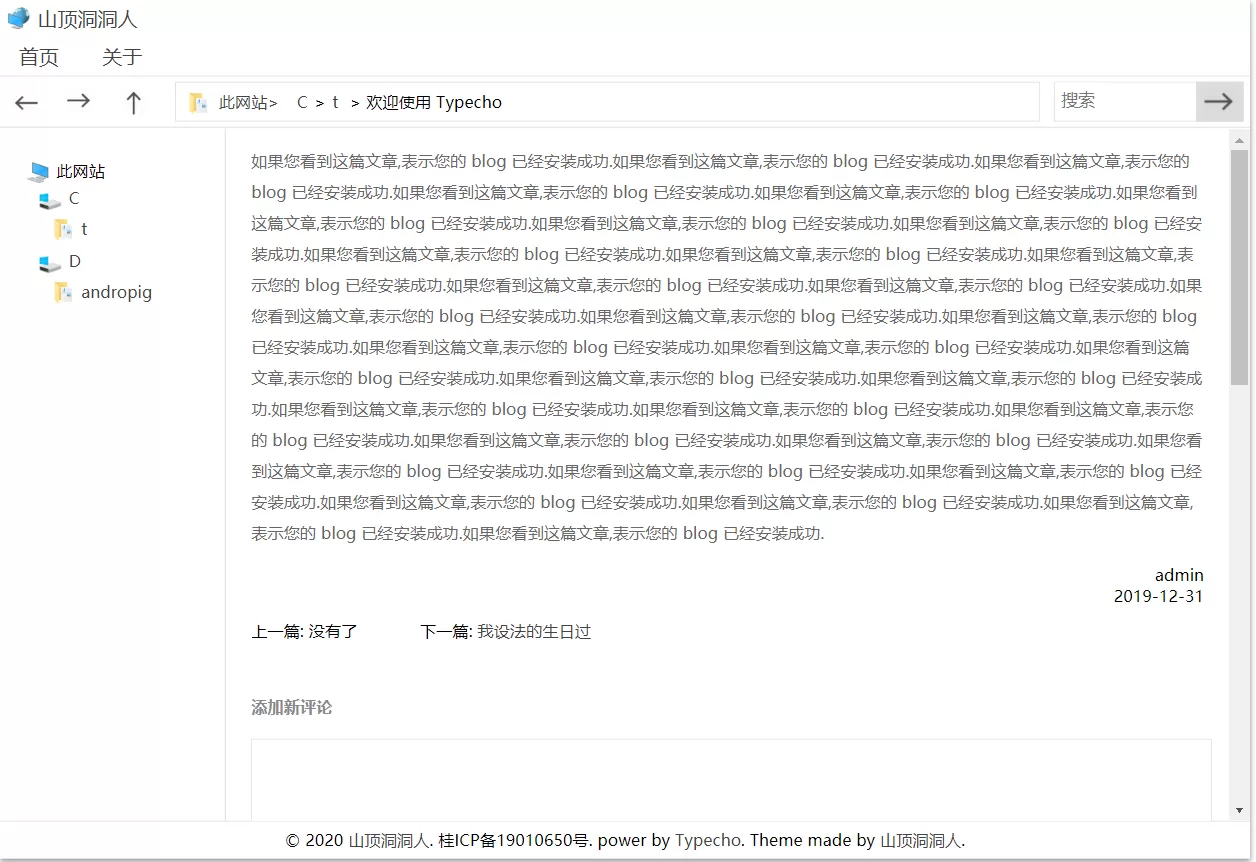Click 此网站 in the address breadcrumb
Image resolution: width=1256 pixels, height=862 pixels.
click(243, 102)
